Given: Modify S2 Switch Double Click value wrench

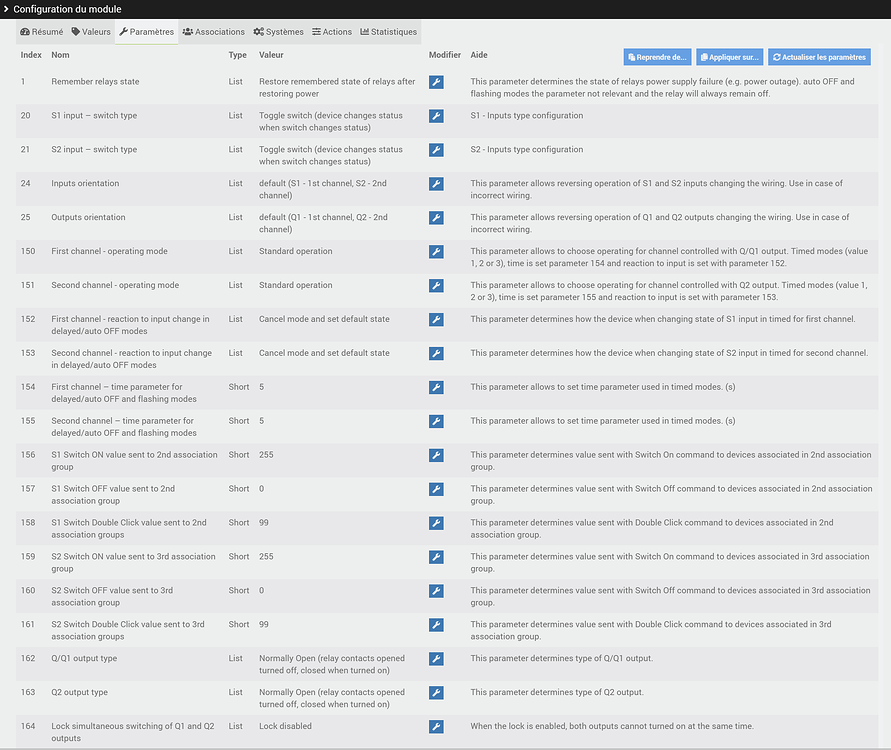Looking at the screenshot, I should (436, 625).
